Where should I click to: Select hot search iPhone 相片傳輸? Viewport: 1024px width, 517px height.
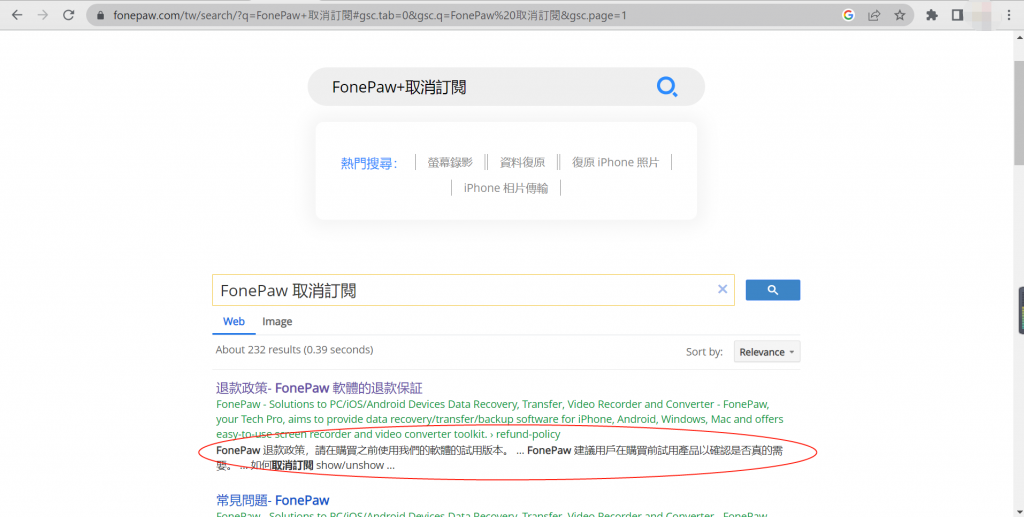[506, 188]
